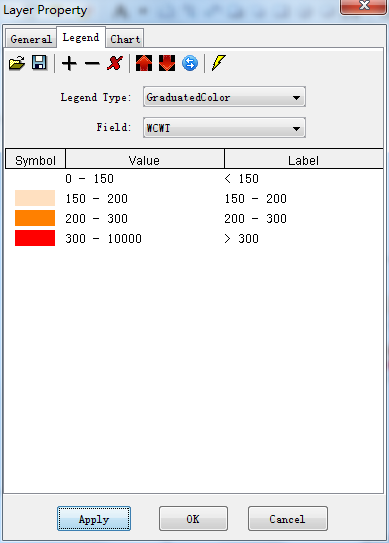This screenshot has height=543, width=389.
Task: Open legend file with folder icon
Action: tap(17, 63)
